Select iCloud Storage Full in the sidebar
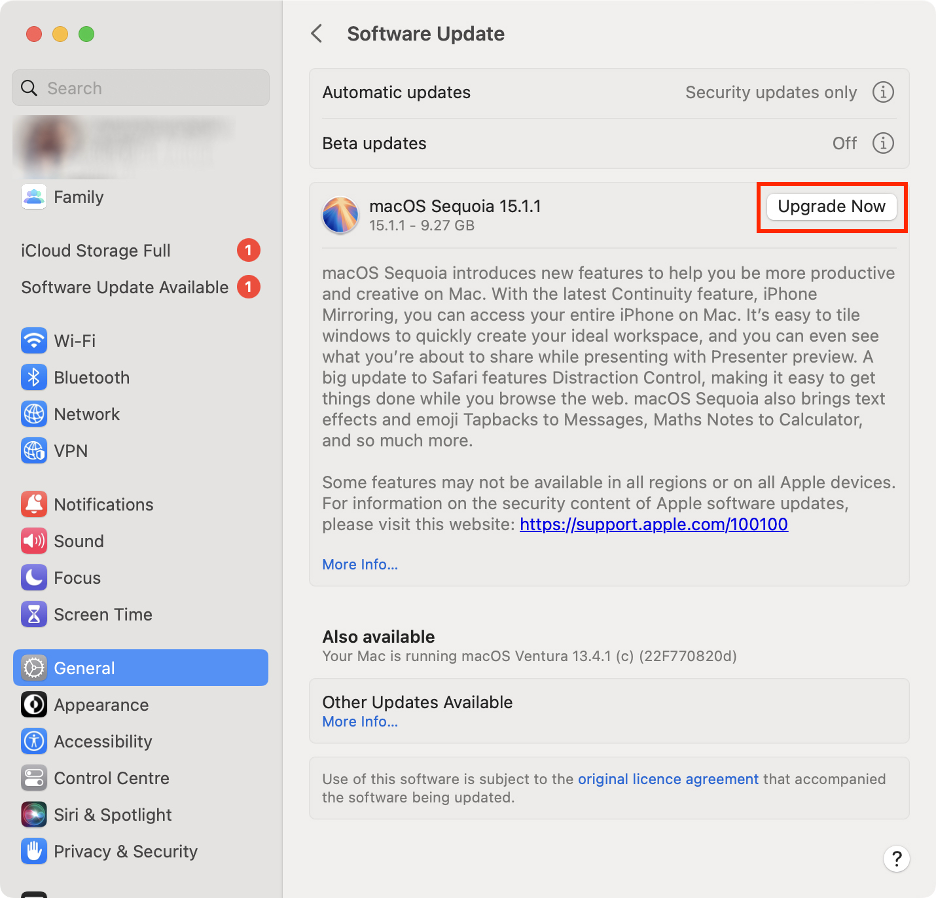This screenshot has height=898, width=936. pyautogui.click(x=97, y=250)
